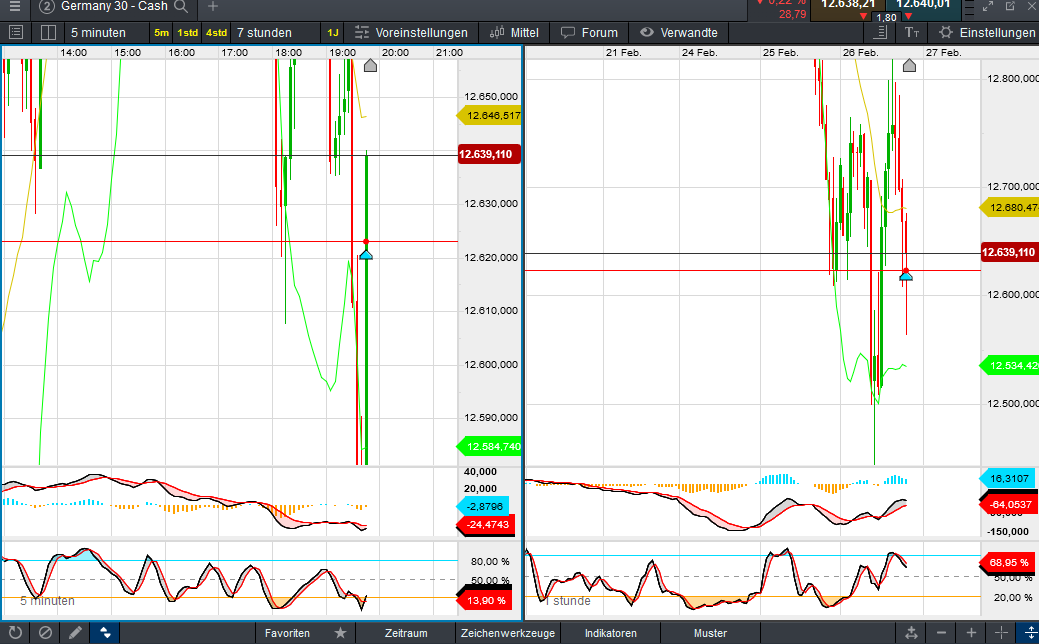Click the green 12.584,740 indicator label
This screenshot has height=644, width=1039.
coord(489,447)
